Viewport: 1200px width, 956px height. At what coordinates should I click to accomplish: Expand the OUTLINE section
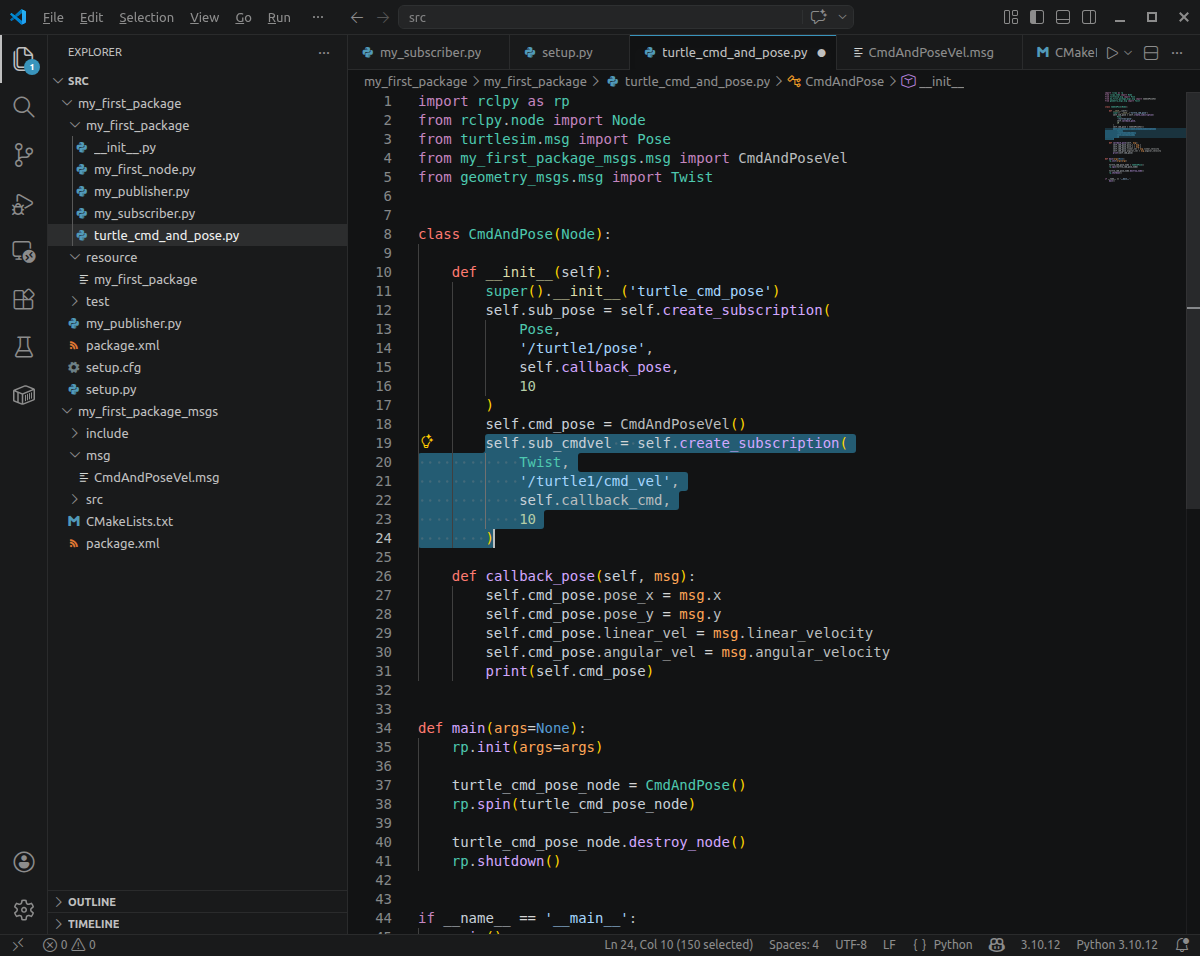pyautogui.click(x=197, y=902)
